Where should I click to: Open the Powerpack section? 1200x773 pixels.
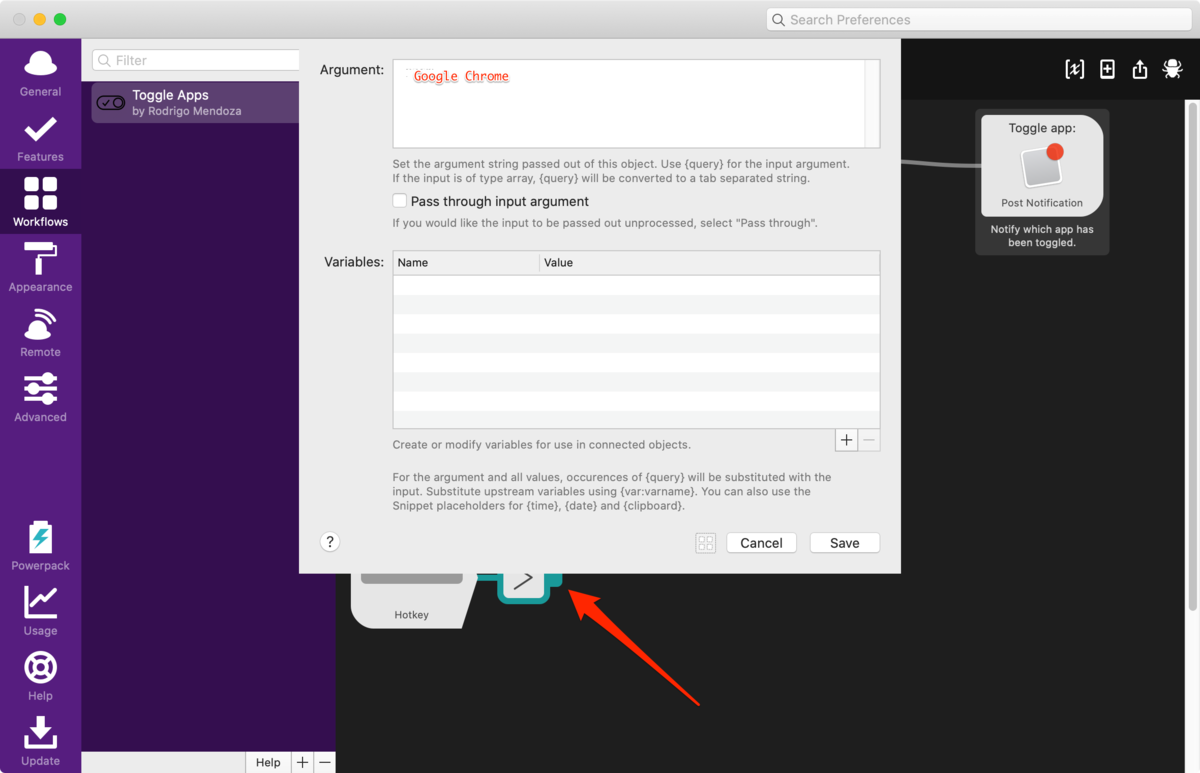click(x=40, y=546)
